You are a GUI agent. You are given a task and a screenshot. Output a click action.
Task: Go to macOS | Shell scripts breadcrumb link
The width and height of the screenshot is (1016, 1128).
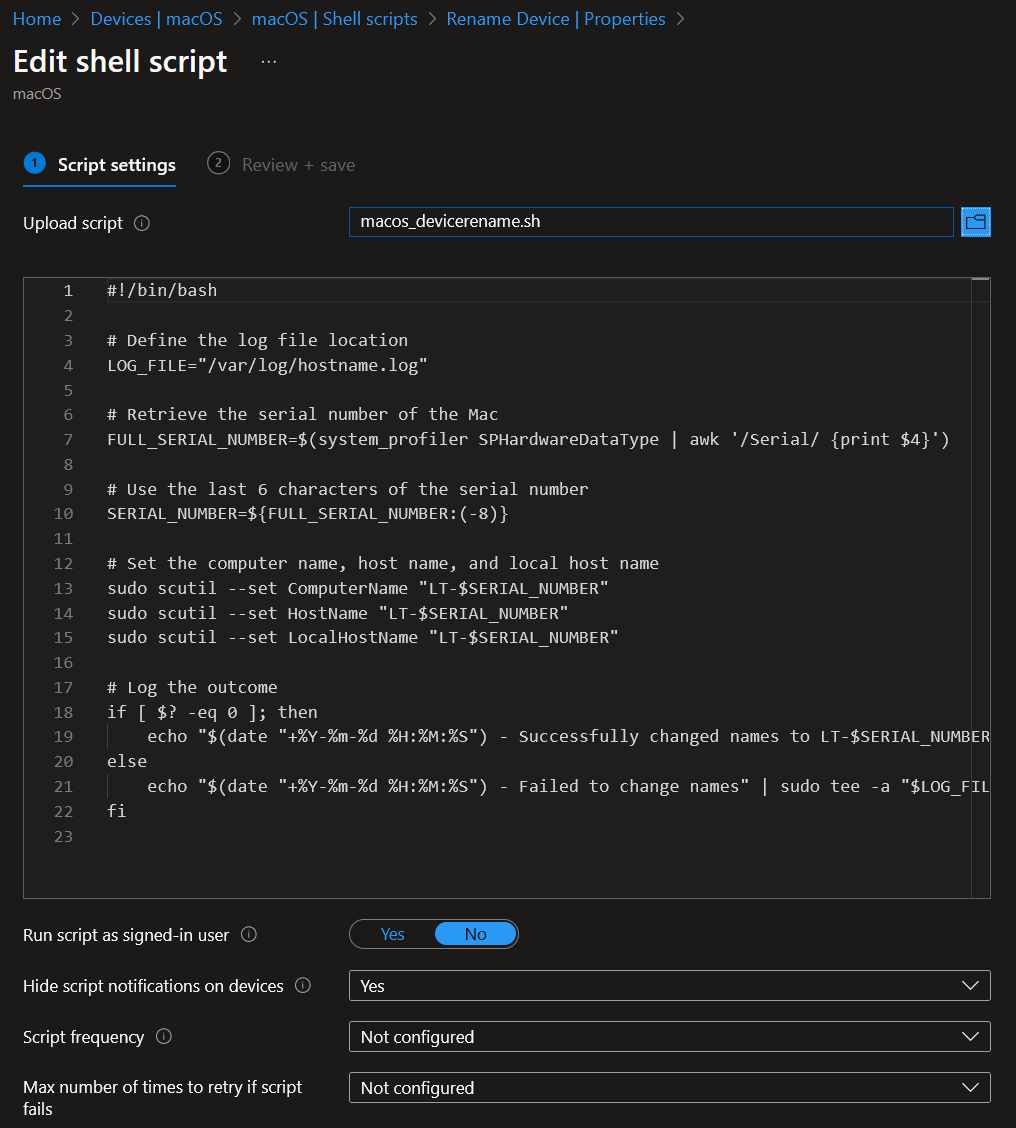tap(334, 18)
